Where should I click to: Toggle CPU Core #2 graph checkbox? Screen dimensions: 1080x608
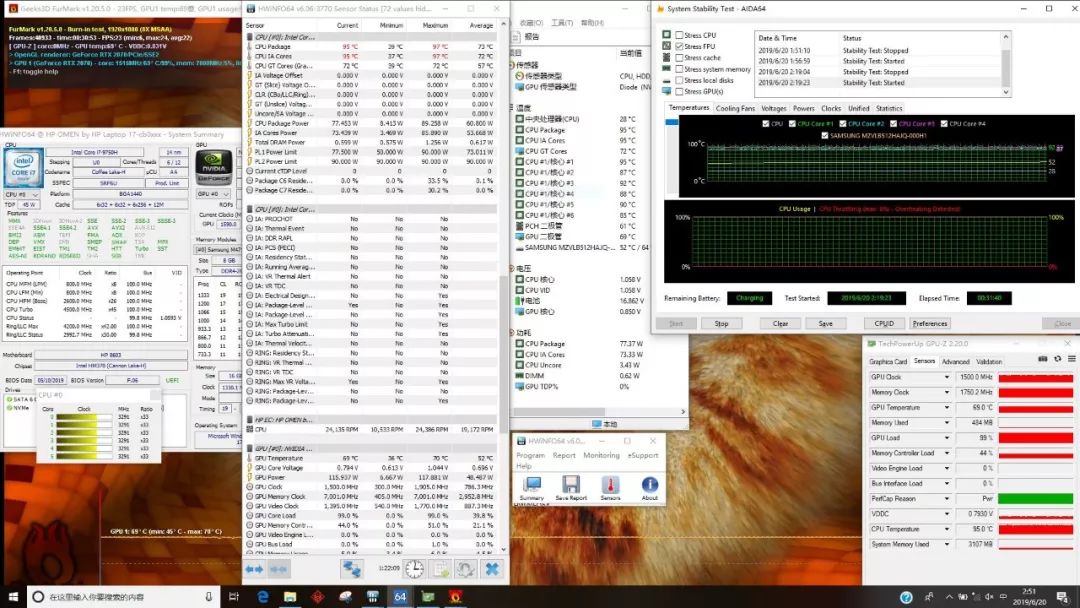[842, 124]
